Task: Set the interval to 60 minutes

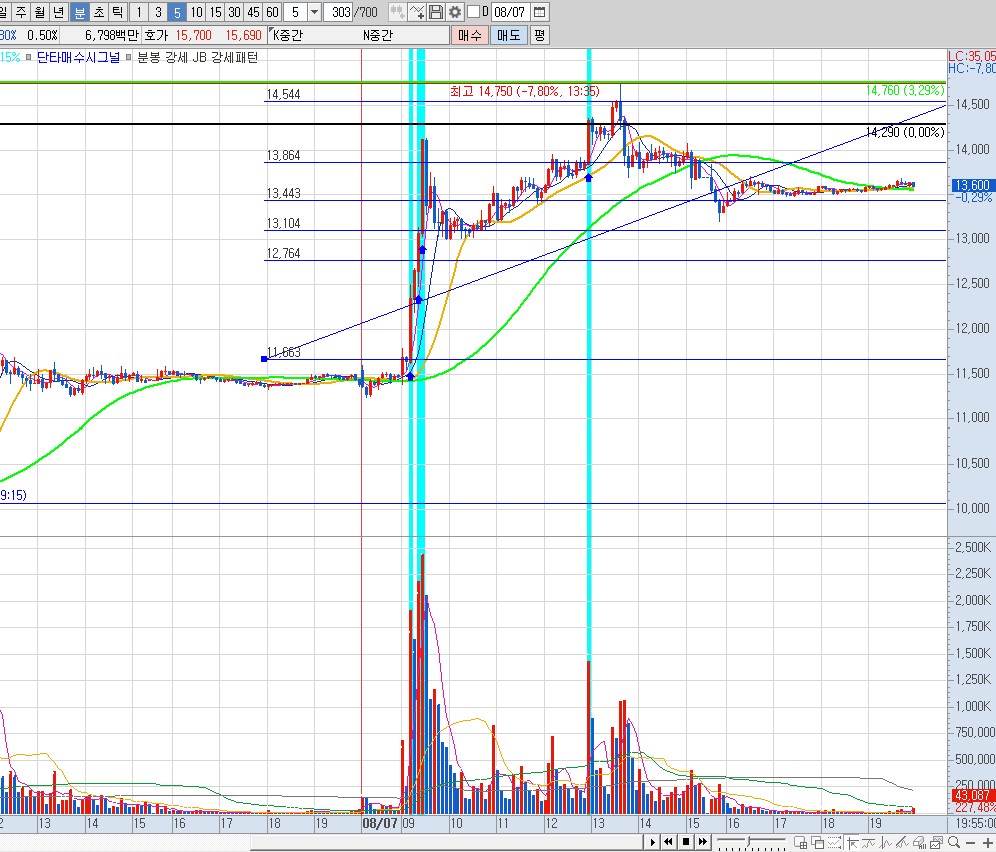Action: [x=273, y=11]
